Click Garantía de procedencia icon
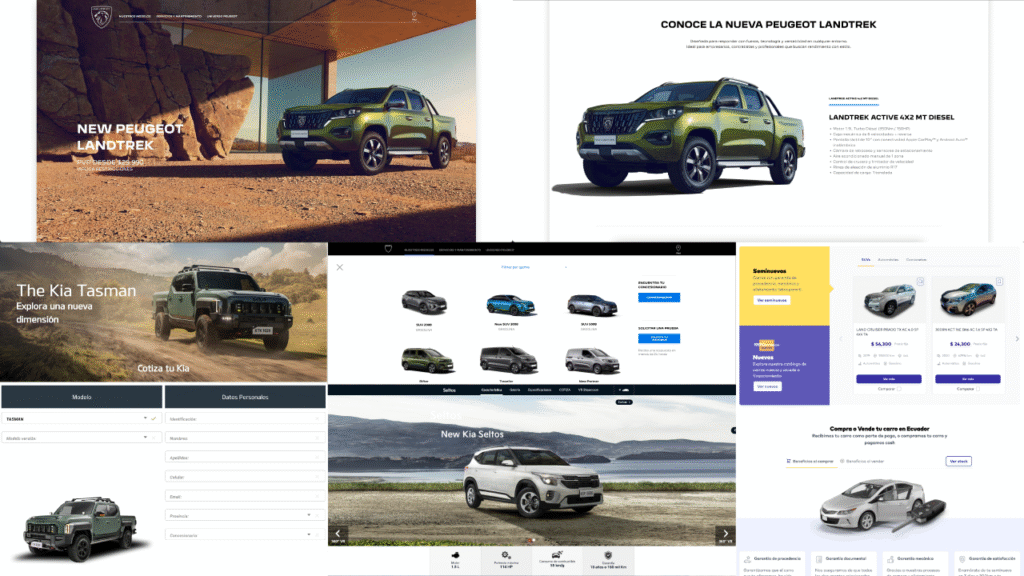Viewport: 1024px width, 576px height. [748, 559]
